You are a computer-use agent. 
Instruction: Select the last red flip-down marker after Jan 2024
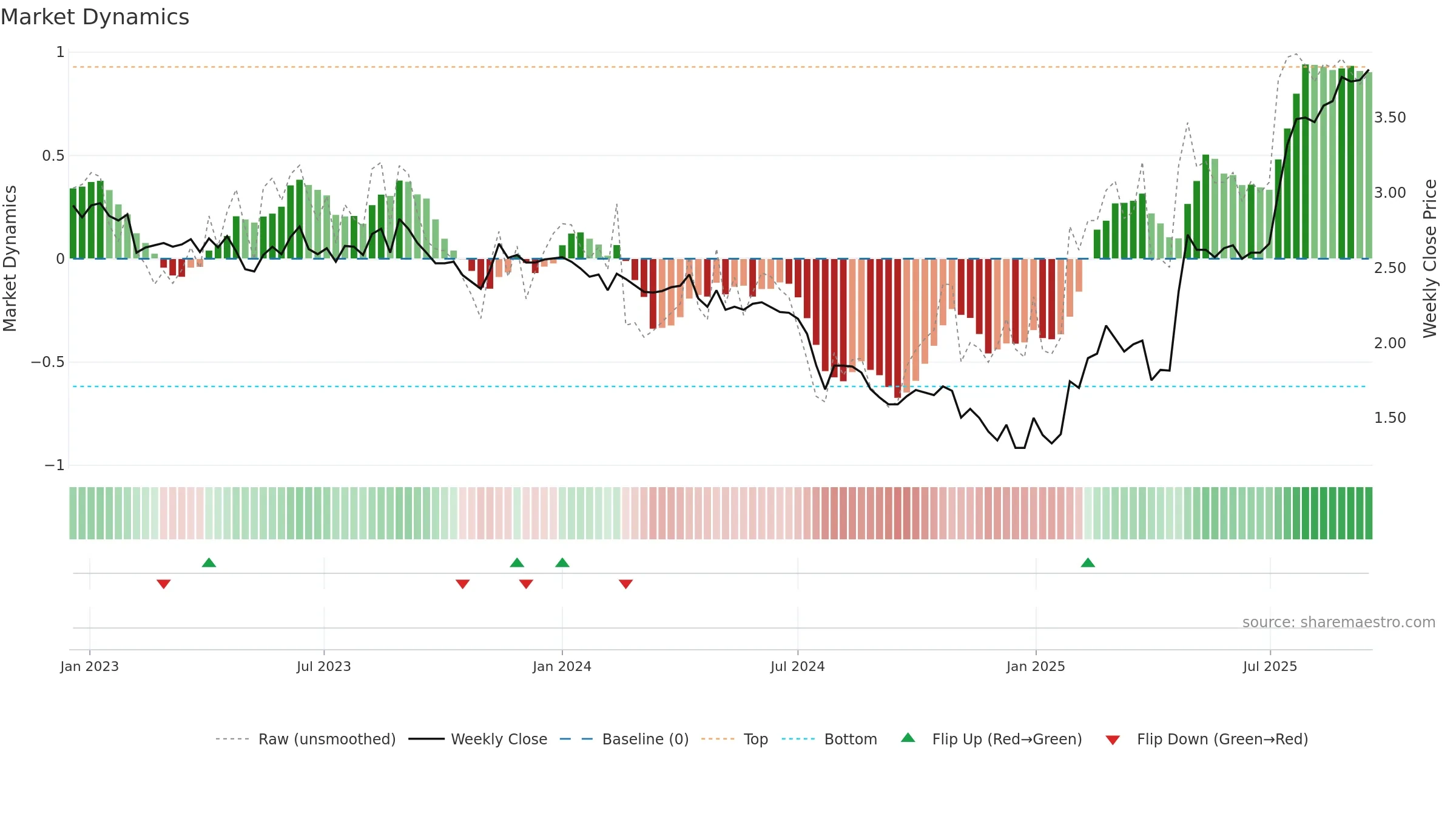[626, 584]
